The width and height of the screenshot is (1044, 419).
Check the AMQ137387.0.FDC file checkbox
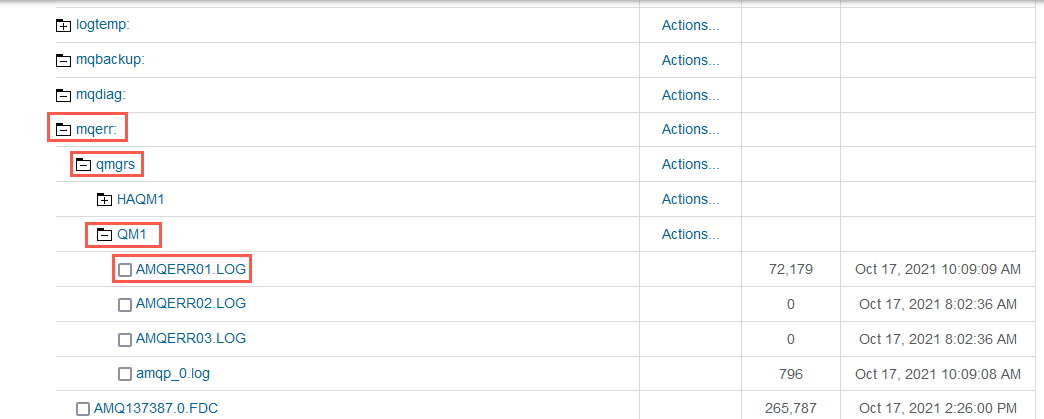83,408
